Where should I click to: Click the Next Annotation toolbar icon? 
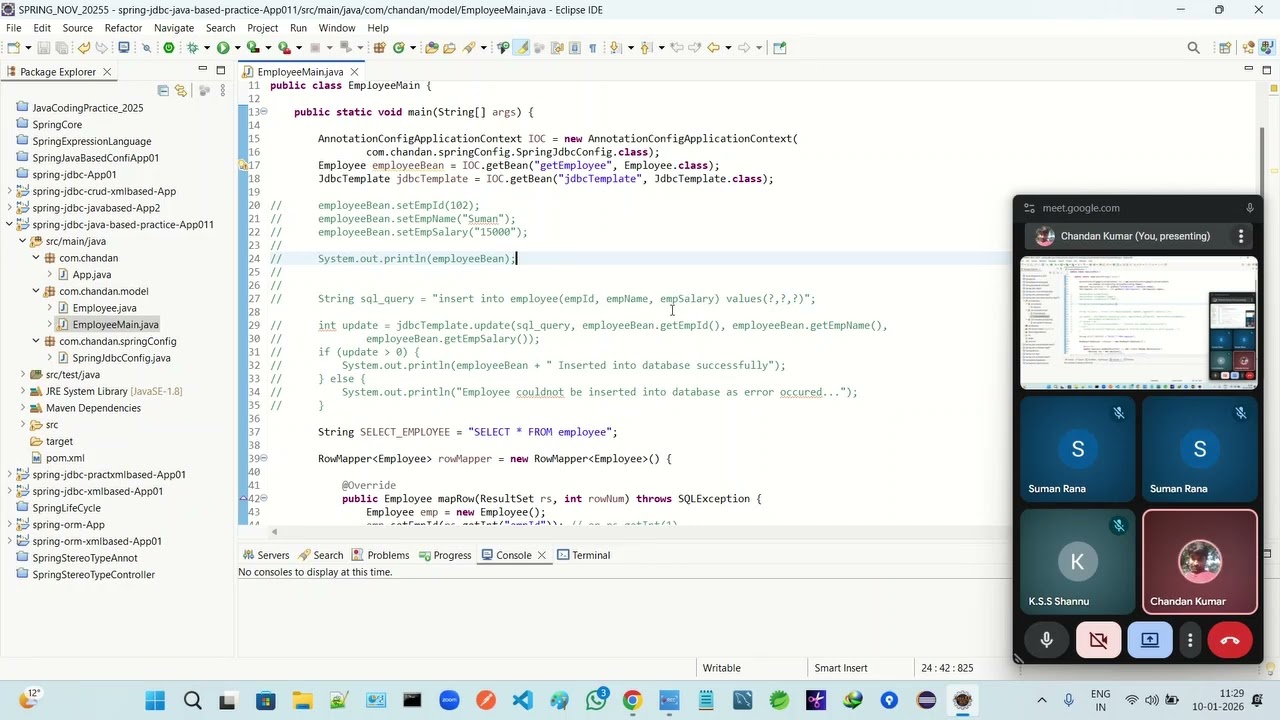pyautogui.click(x=614, y=47)
